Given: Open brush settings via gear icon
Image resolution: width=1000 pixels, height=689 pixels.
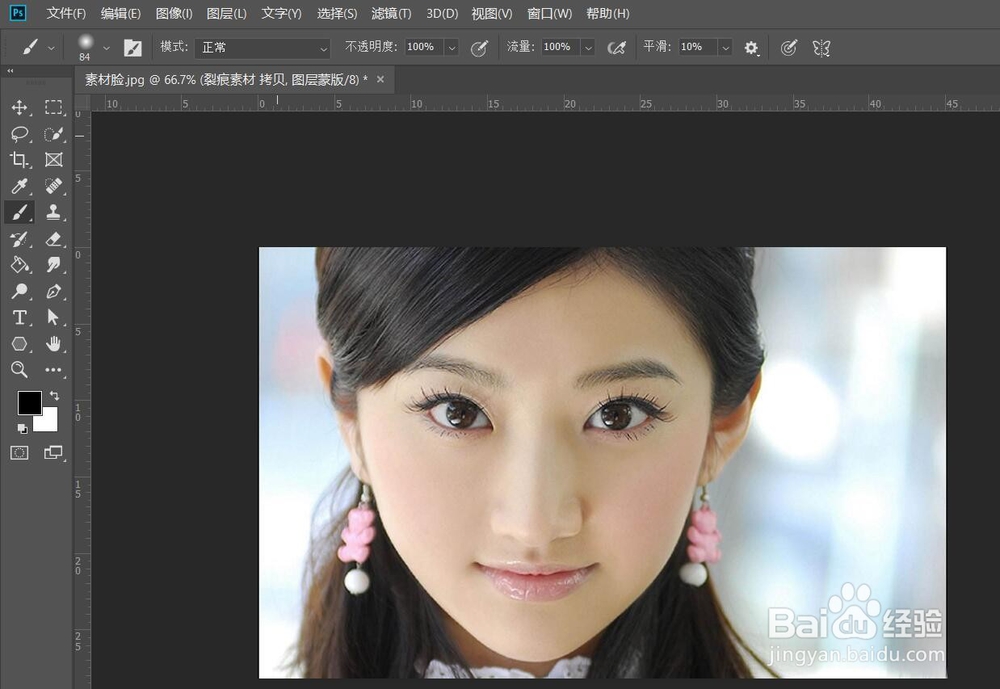Looking at the screenshot, I should (751, 47).
